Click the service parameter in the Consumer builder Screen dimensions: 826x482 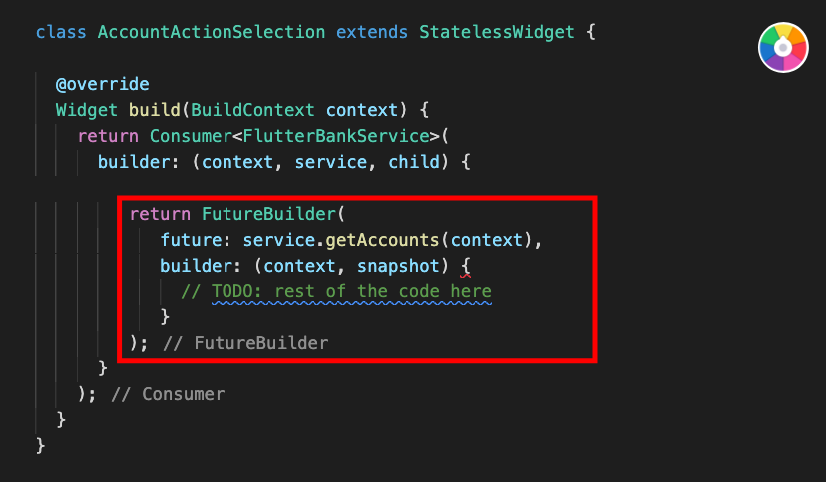[x=330, y=162]
